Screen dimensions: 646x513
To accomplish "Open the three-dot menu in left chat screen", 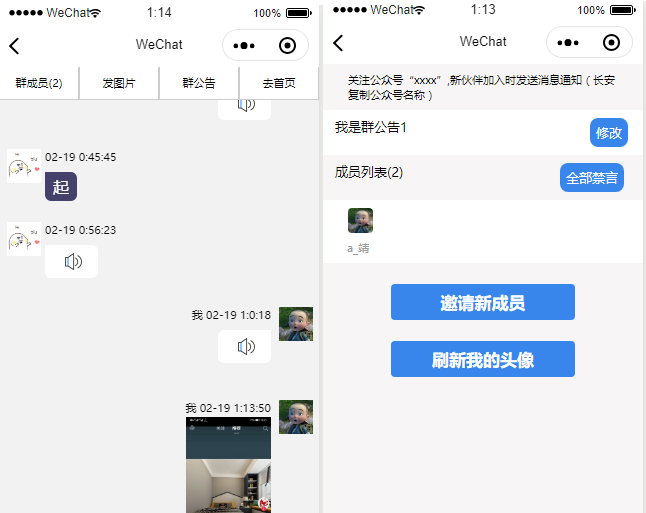I will click(x=244, y=46).
